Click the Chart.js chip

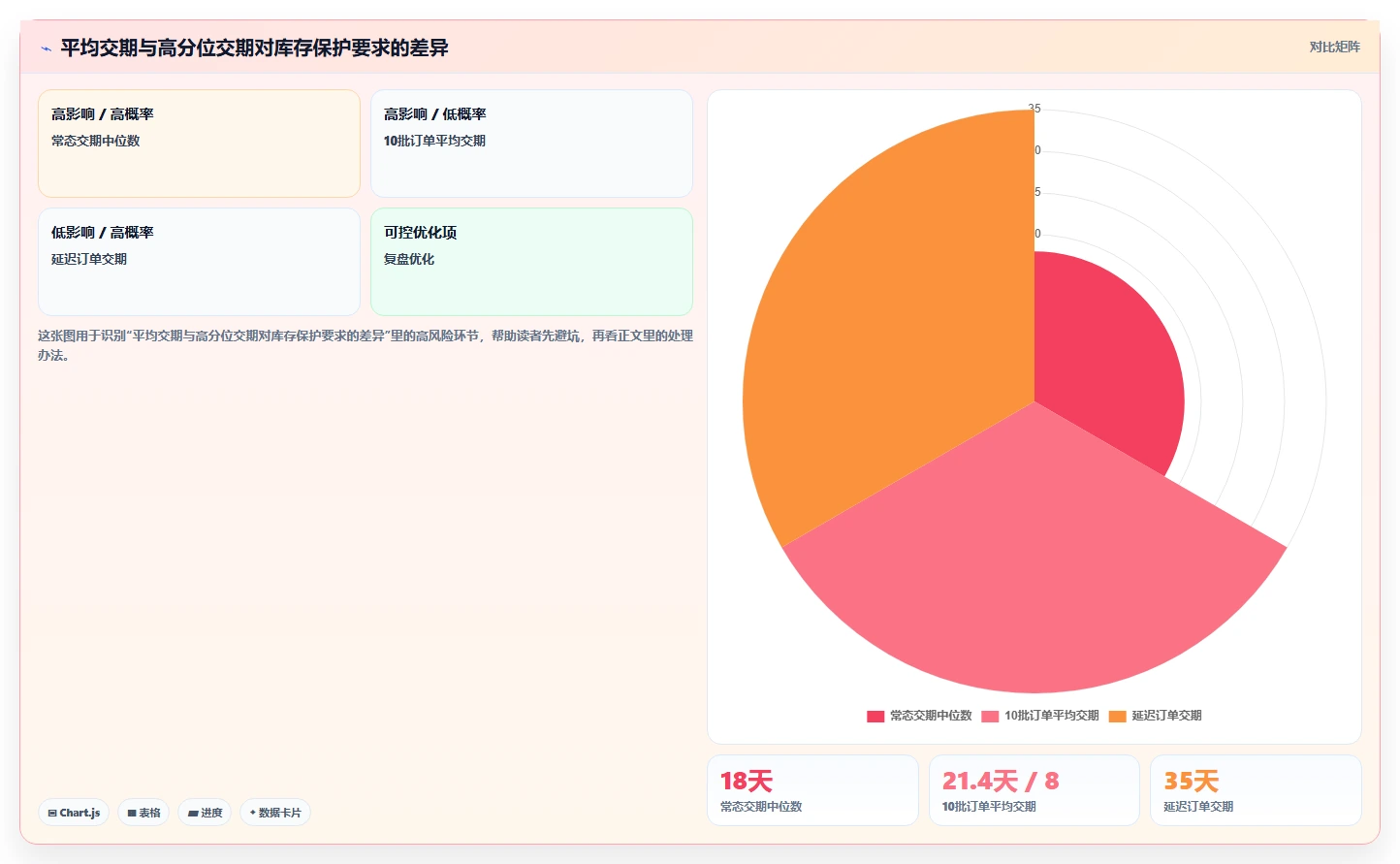pos(74,813)
